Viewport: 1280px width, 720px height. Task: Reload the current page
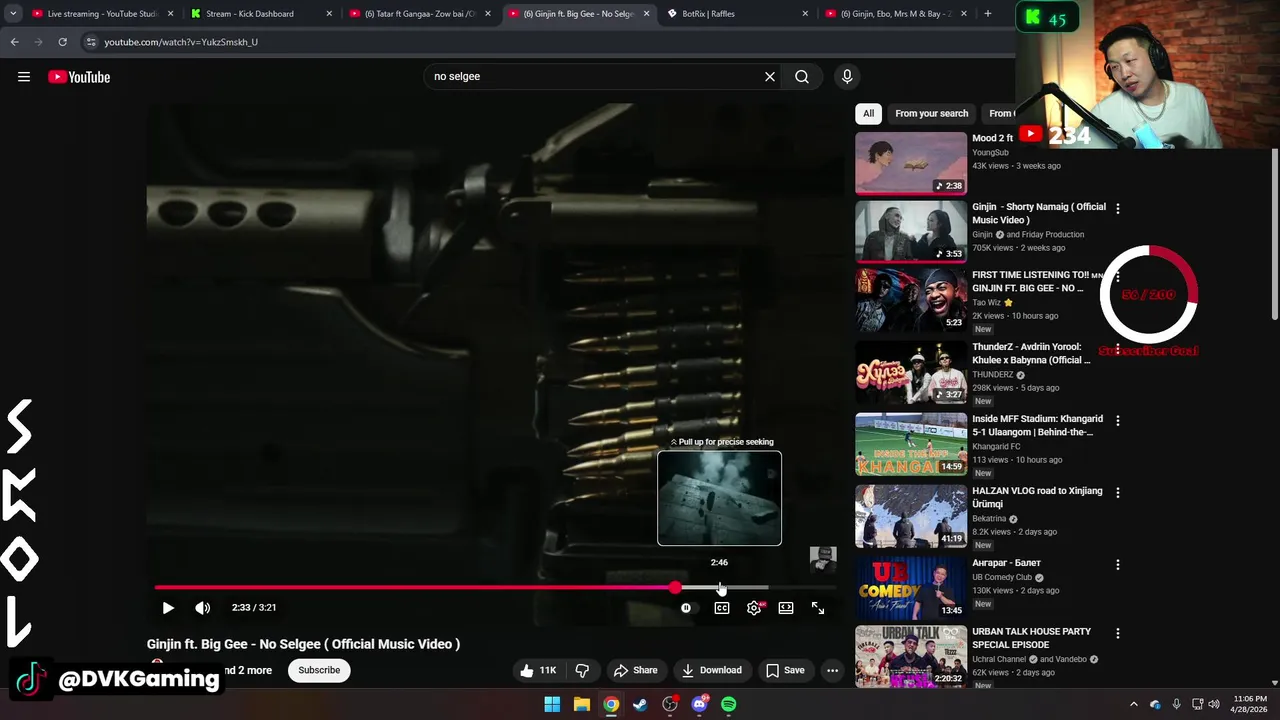pos(62,42)
